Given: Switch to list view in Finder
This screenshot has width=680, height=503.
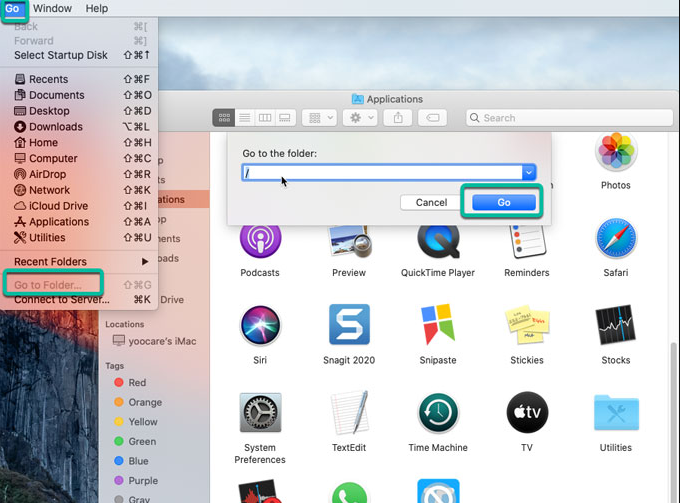Looking at the screenshot, I should click(x=245, y=118).
